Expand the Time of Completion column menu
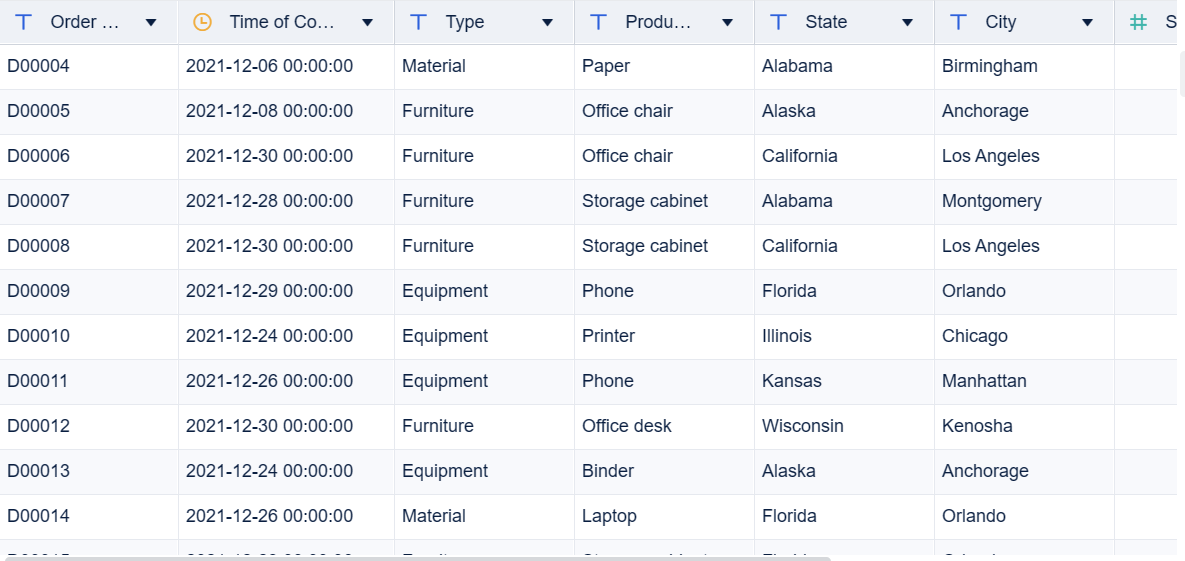This screenshot has width=1185, height=561. tap(367, 23)
